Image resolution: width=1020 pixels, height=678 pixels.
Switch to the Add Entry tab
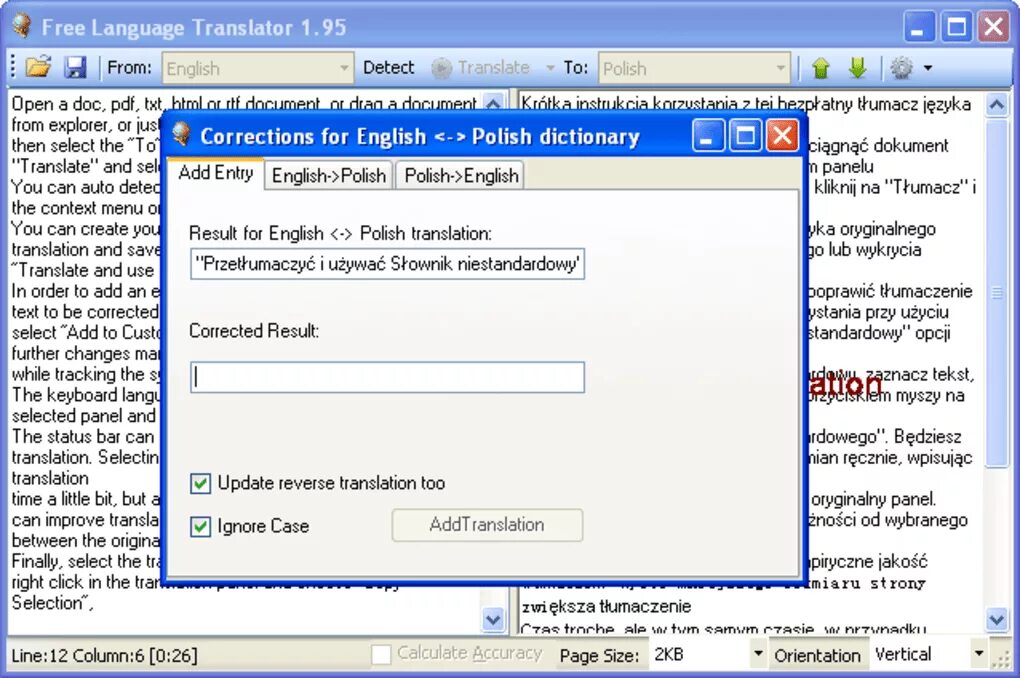216,173
